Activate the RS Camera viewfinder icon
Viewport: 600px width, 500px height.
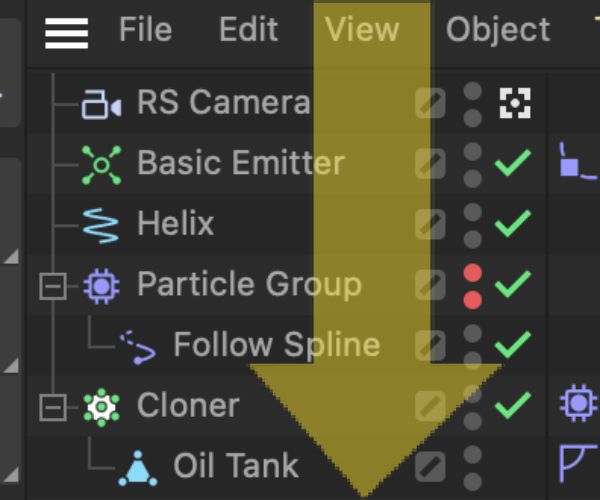515,103
